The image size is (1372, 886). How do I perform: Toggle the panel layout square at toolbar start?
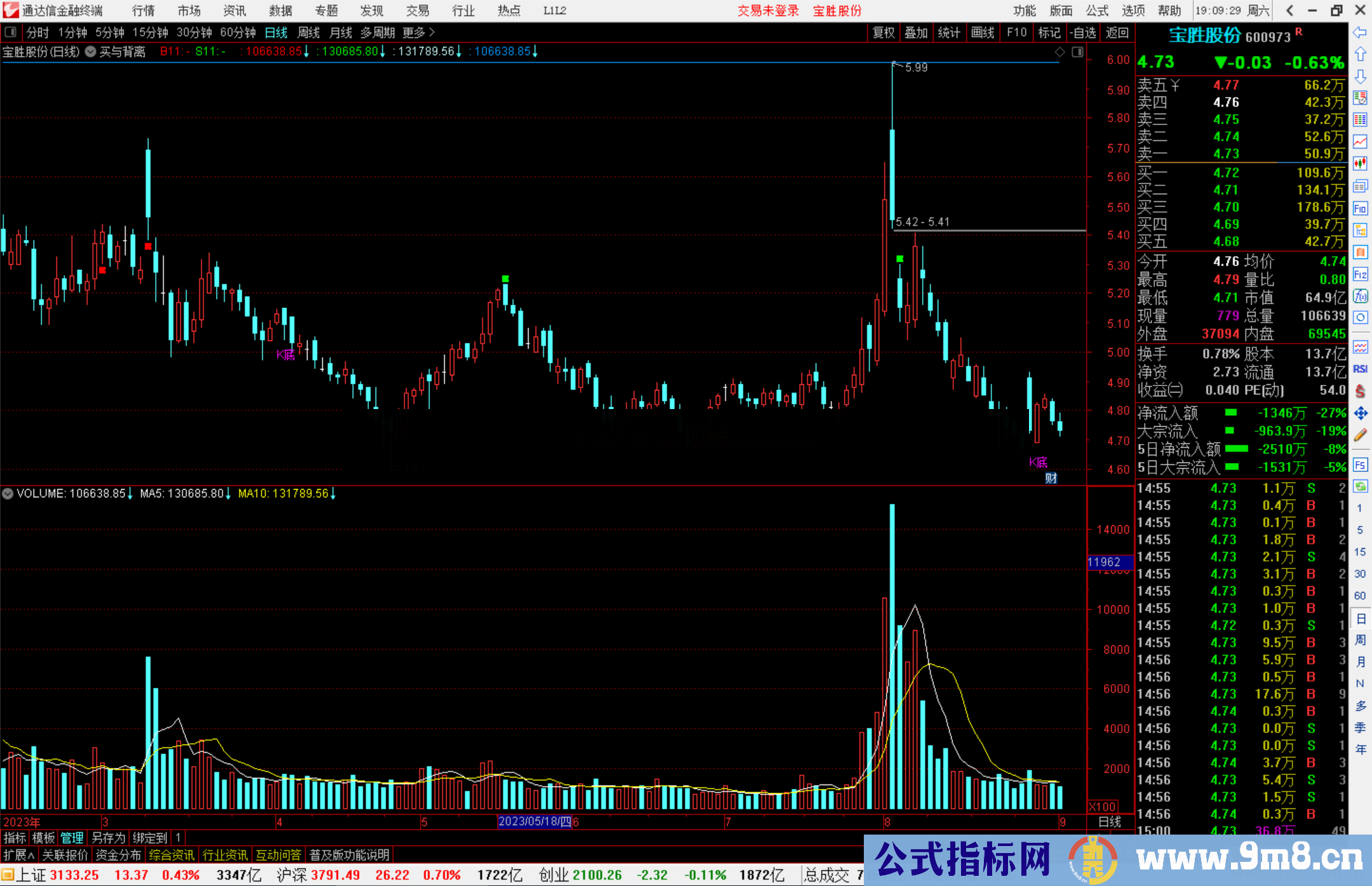10,32
